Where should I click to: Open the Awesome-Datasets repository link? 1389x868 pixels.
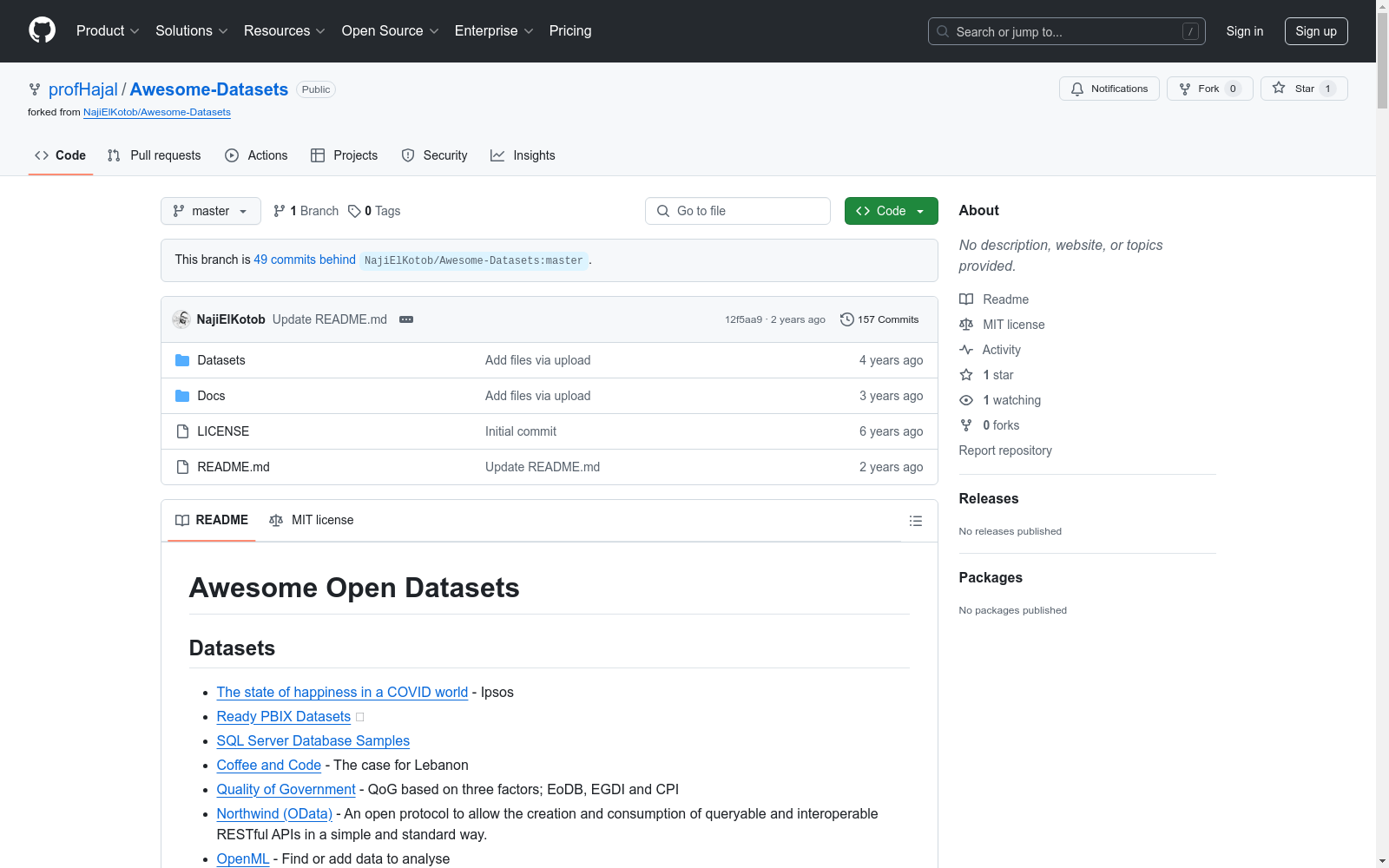pos(209,89)
